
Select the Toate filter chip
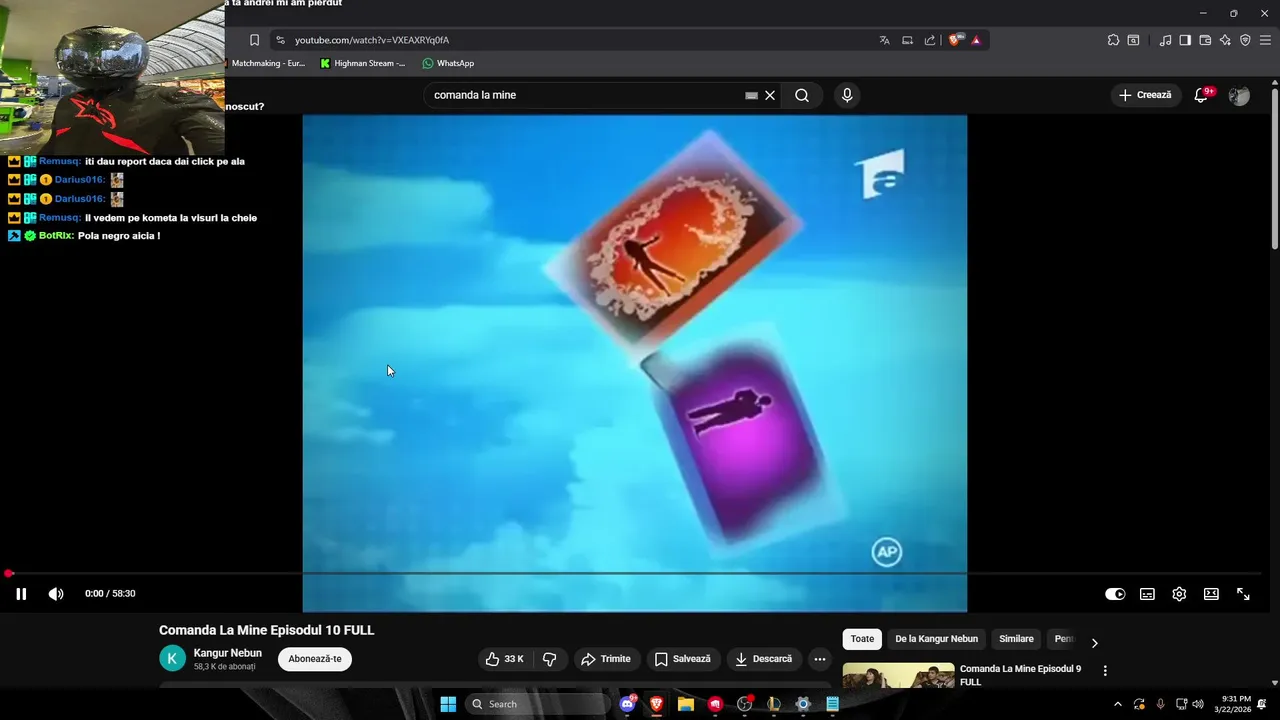[x=862, y=639]
